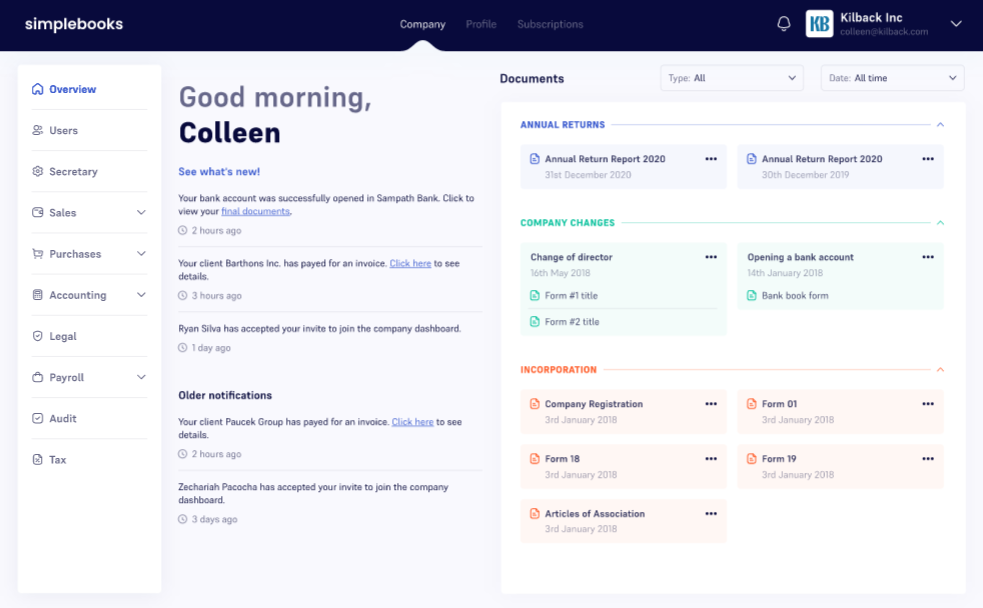983x608 pixels.
Task: Switch to the Subscriptions tab
Action: tap(550, 24)
